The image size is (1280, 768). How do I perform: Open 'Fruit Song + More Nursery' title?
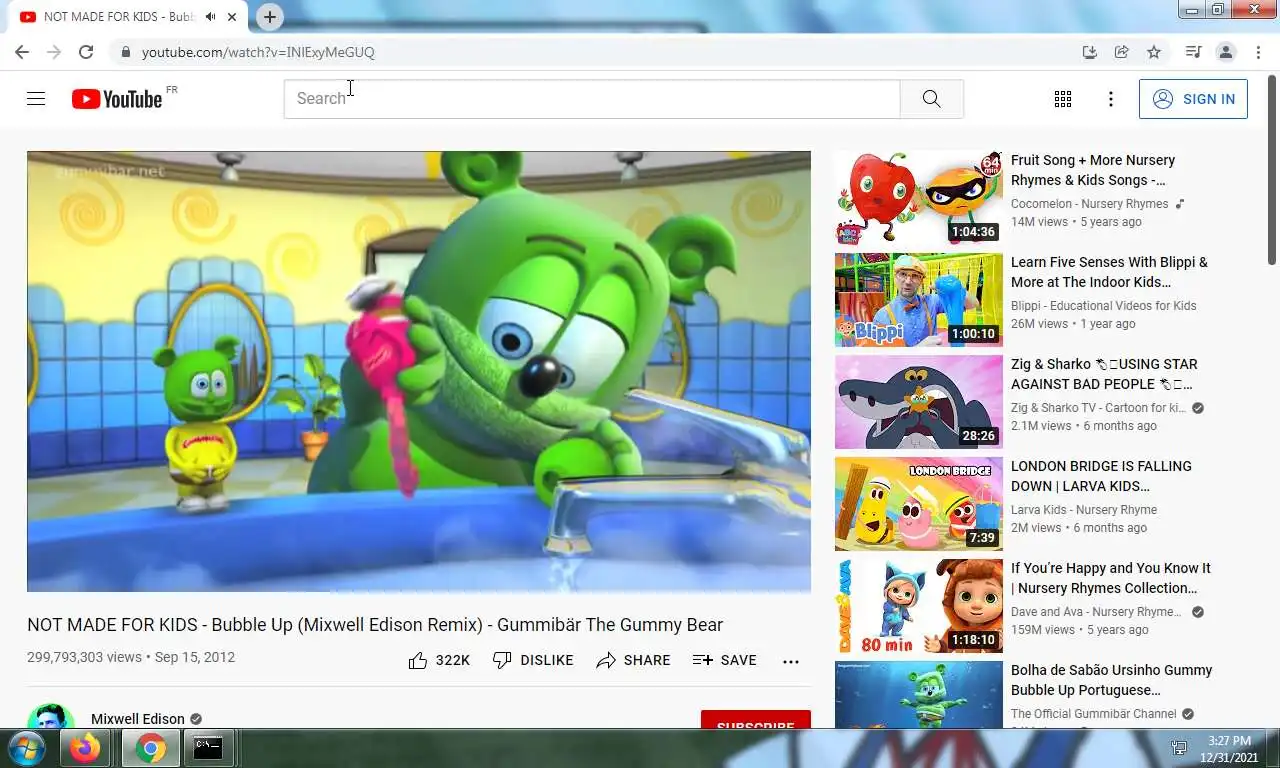point(1093,170)
